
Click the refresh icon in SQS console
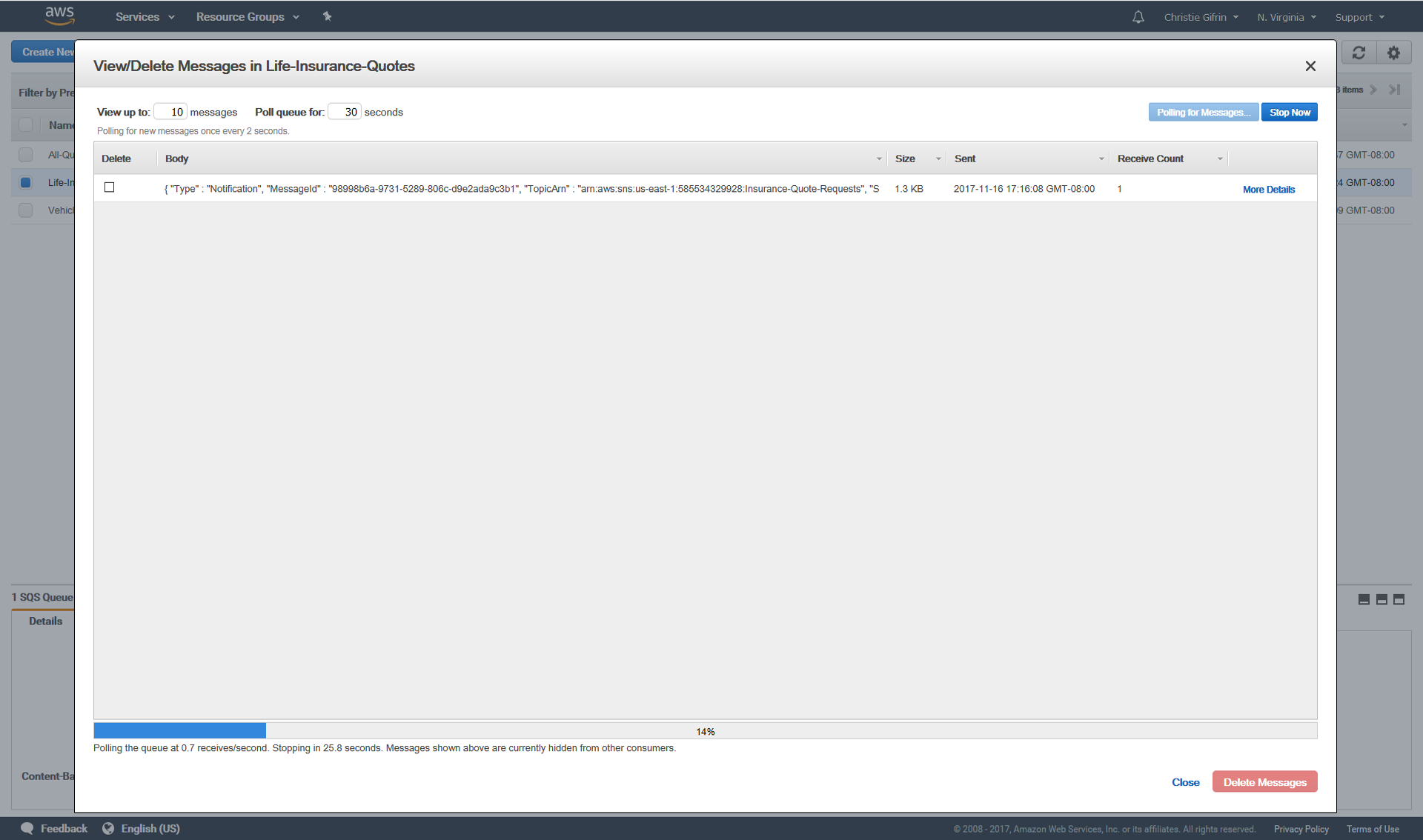coord(1359,53)
